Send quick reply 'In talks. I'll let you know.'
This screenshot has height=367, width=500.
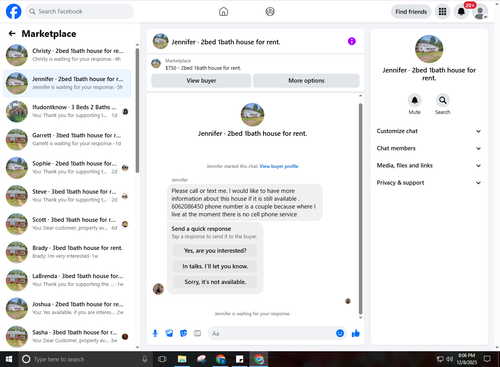[215, 266]
